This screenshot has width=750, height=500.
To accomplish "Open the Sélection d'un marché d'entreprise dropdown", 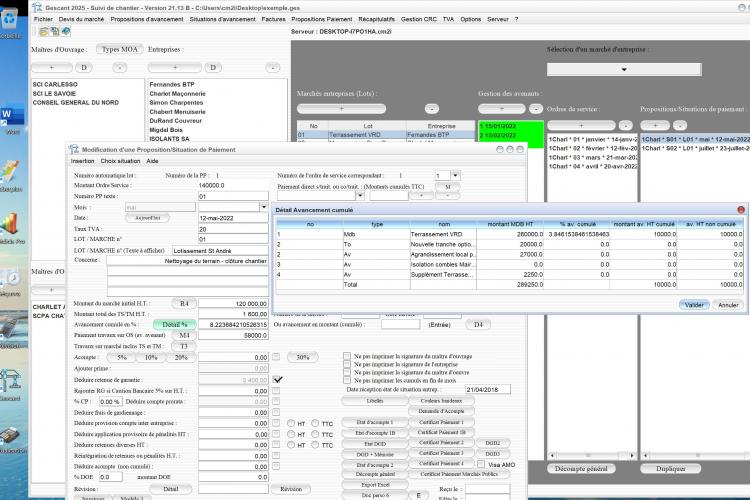I will [624, 69].
